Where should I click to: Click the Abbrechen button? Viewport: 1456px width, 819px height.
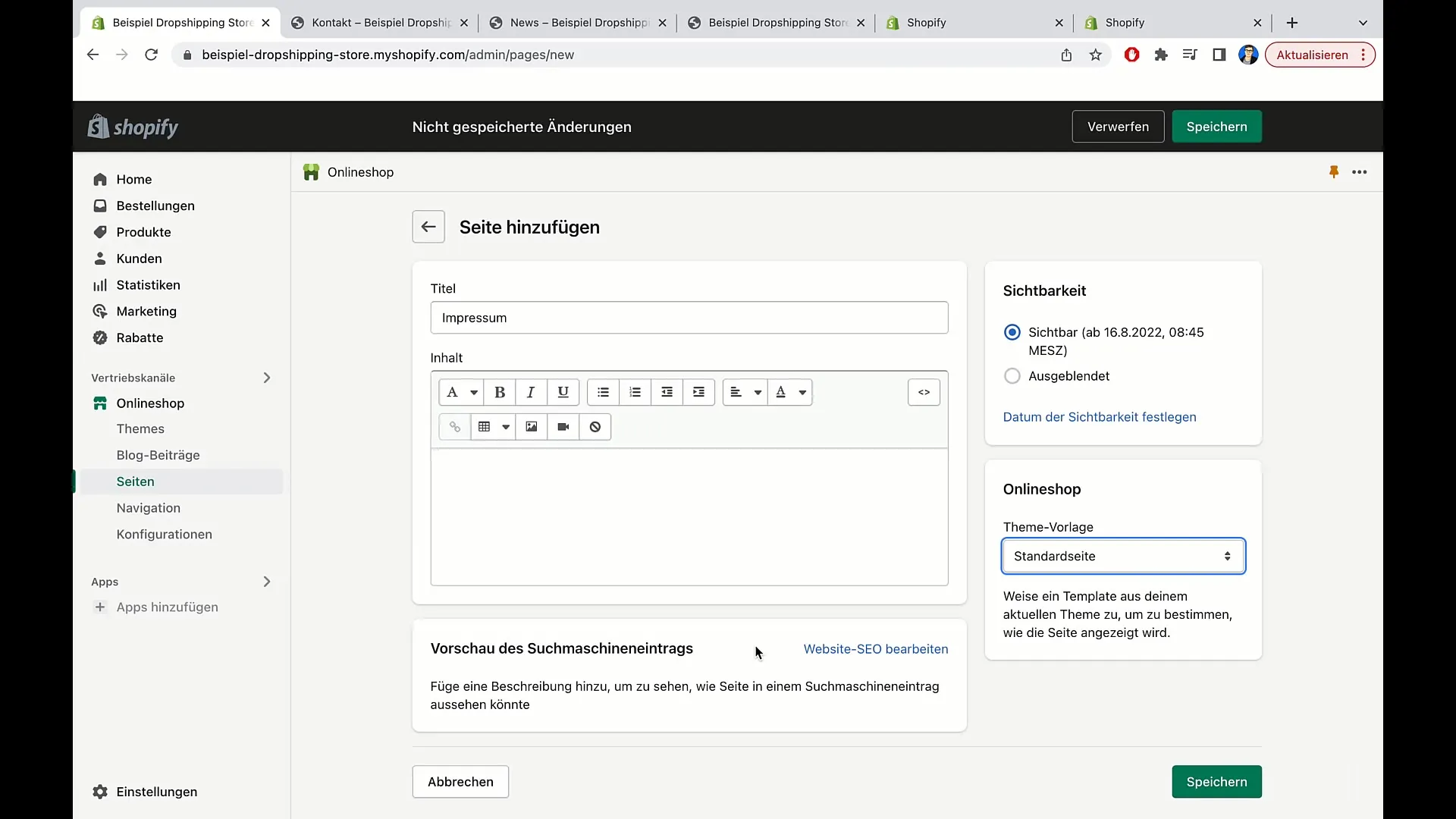click(460, 781)
